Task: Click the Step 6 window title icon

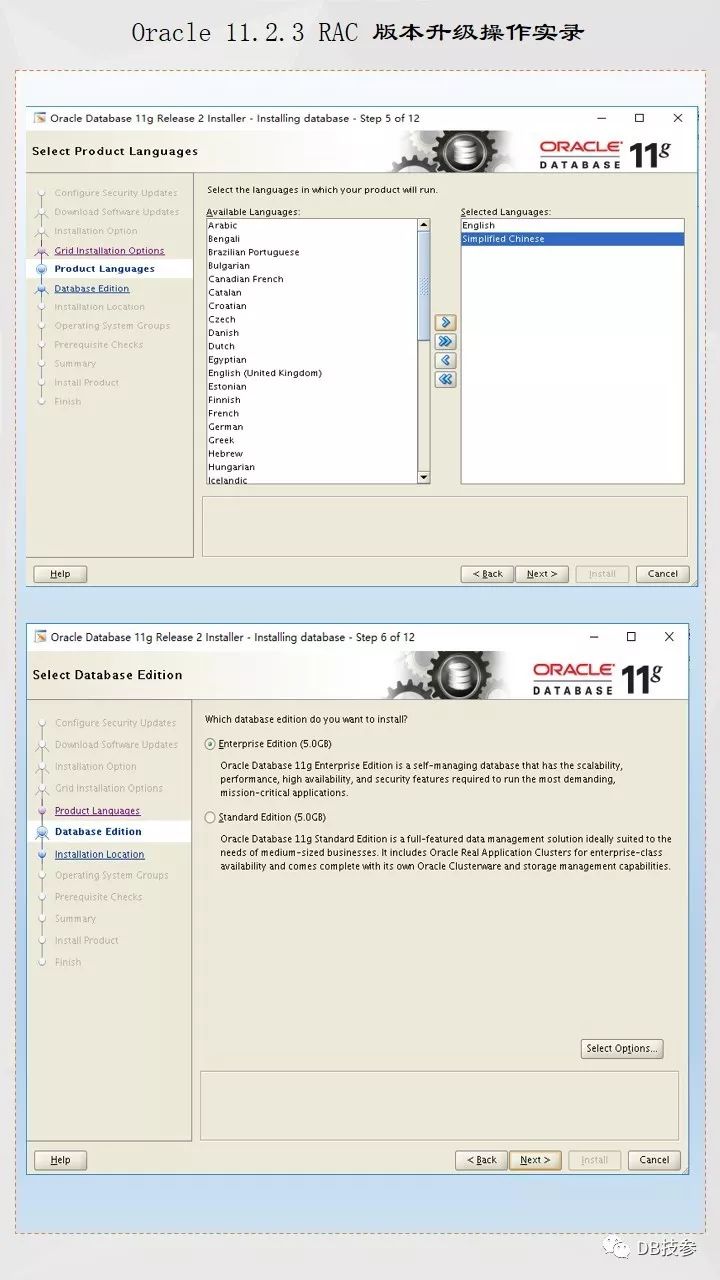Action: (41, 637)
